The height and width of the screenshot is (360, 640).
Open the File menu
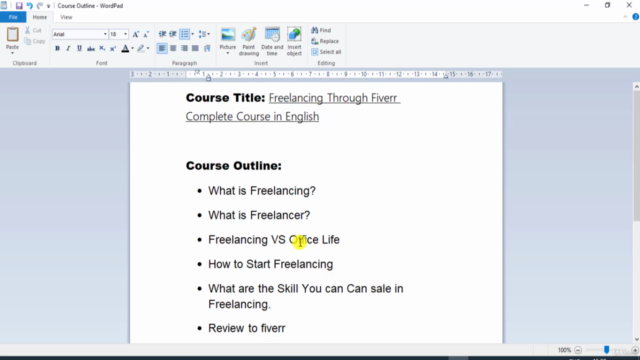pos(13,17)
